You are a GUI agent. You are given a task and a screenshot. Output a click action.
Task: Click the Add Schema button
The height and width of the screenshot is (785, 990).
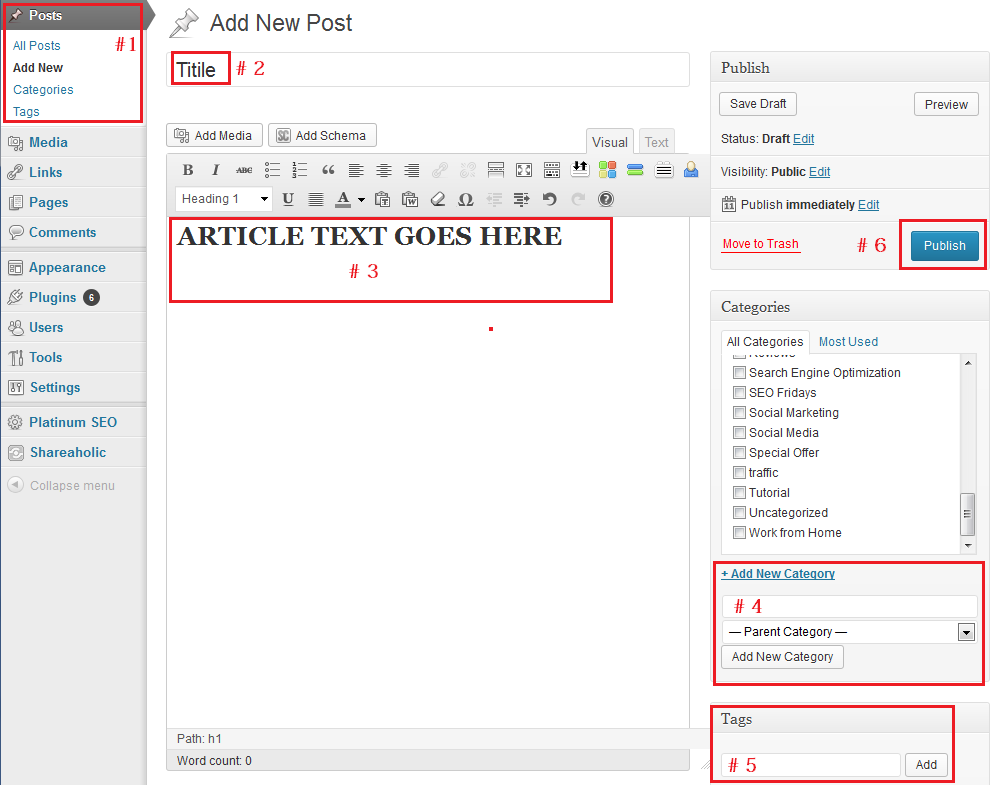(322, 136)
